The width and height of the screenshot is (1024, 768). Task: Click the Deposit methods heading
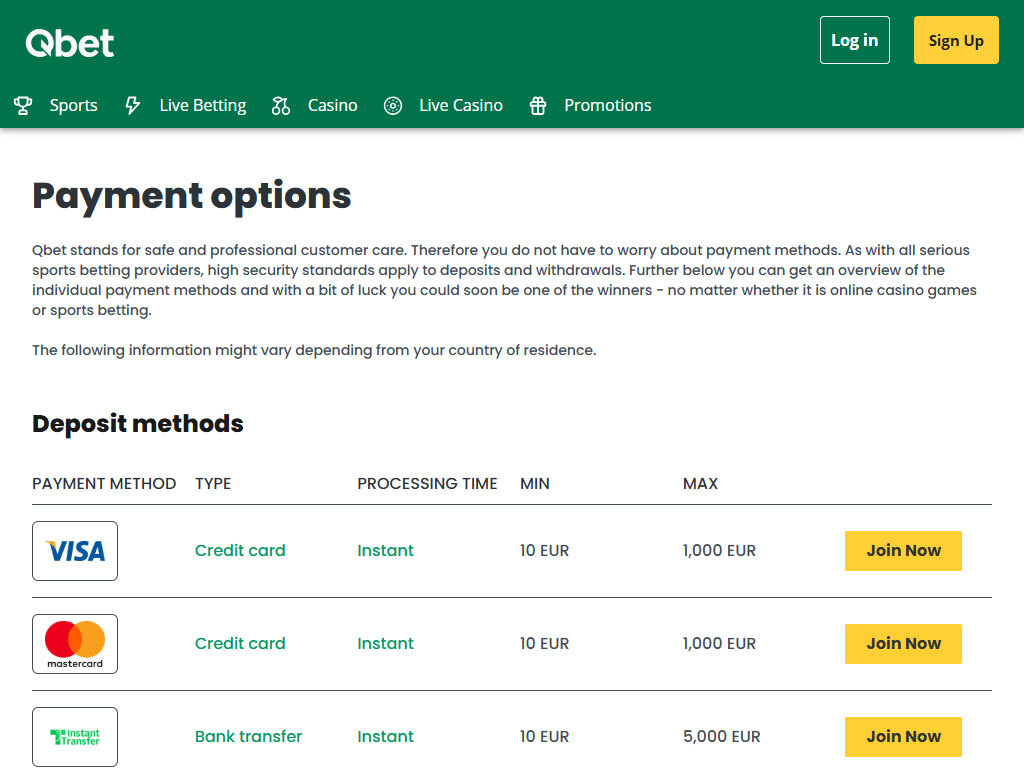[138, 423]
